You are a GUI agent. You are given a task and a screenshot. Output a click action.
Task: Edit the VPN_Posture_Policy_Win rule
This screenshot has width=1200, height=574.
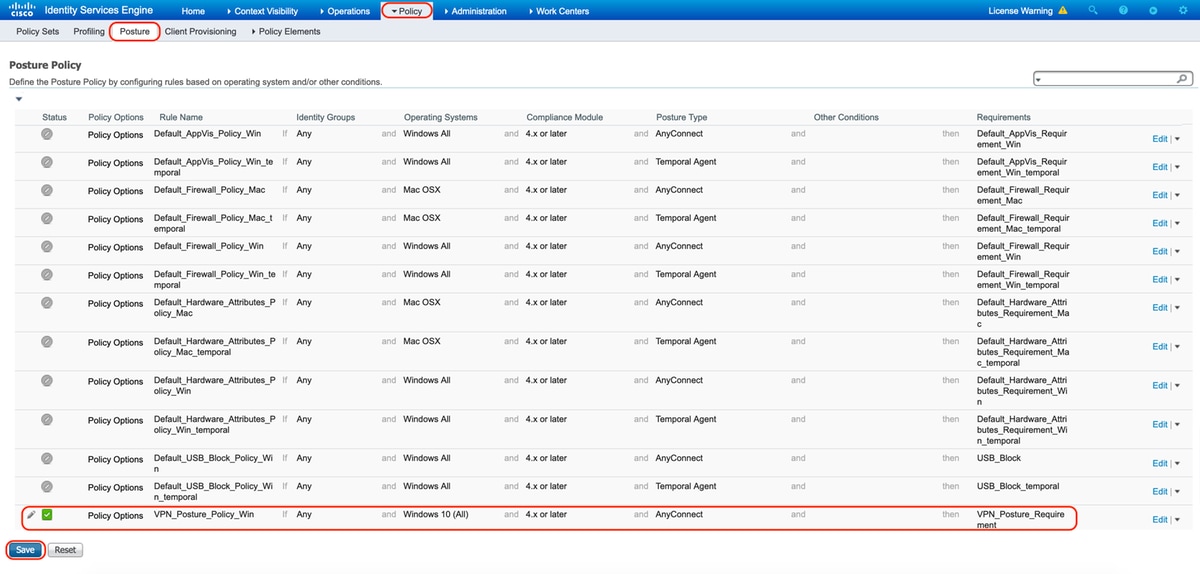tap(1160, 520)
